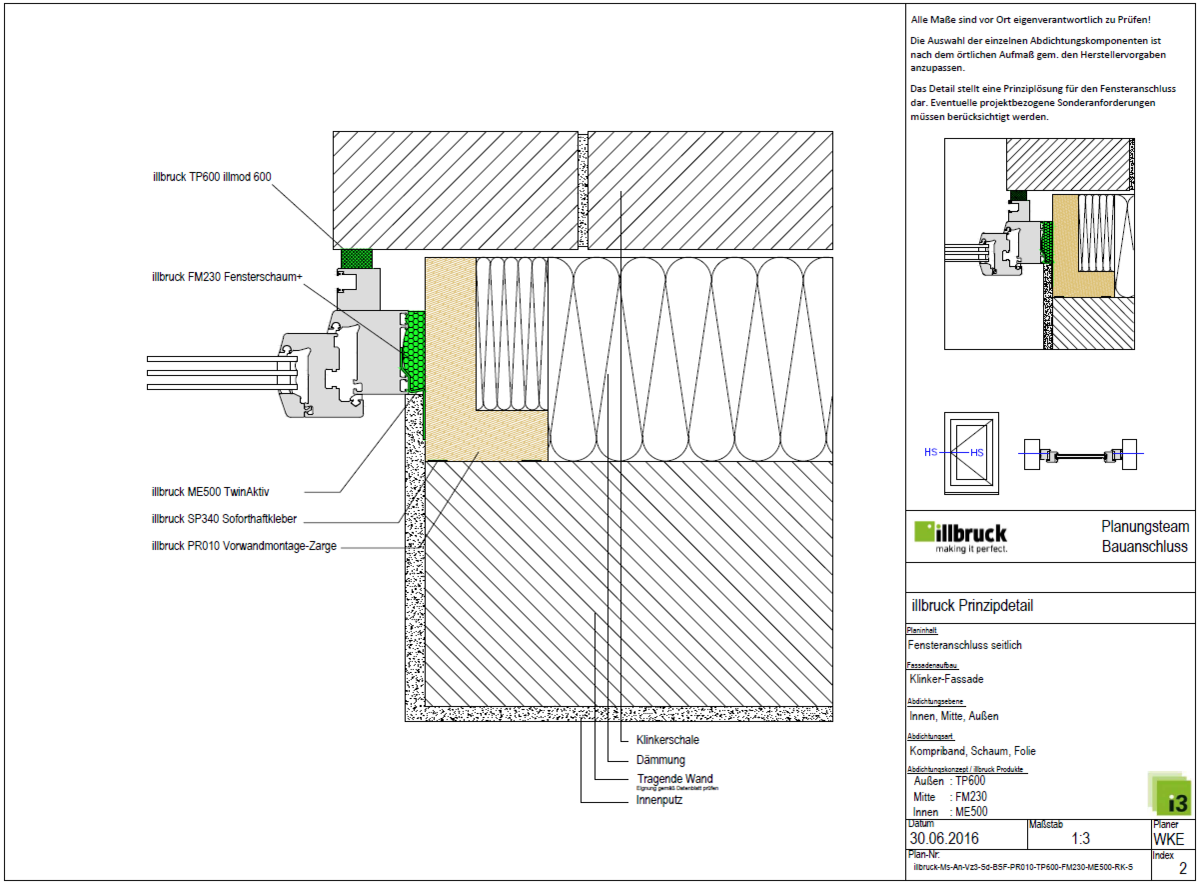
Task: Click the 'Fassadenaufbau' field heading
Action: (932, 665)
